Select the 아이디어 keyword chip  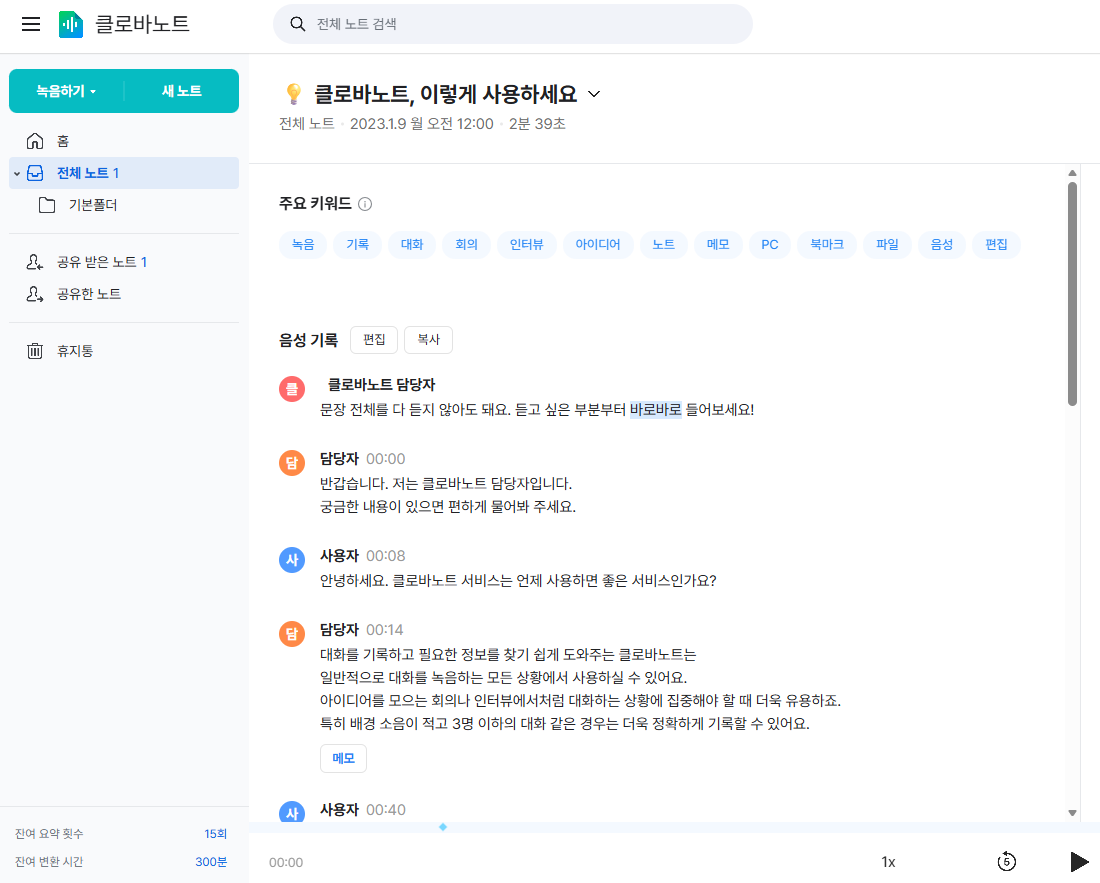pos(598,245)
